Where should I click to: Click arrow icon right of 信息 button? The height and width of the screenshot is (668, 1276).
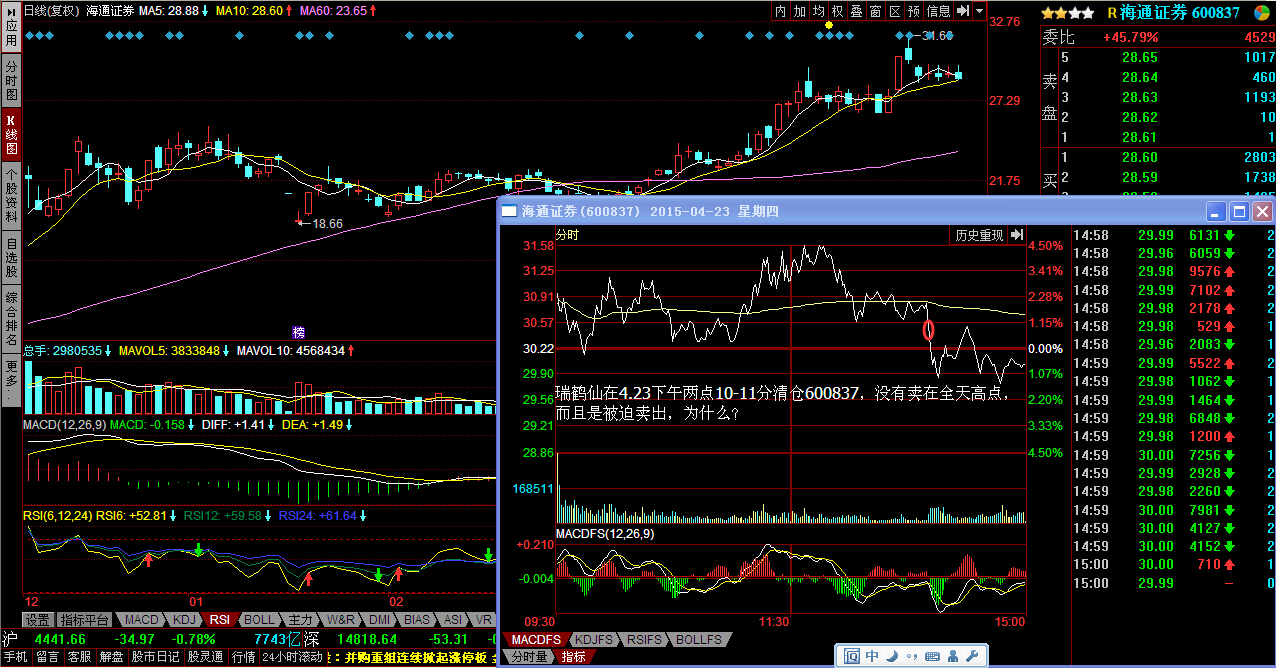[x=963, y=11]
